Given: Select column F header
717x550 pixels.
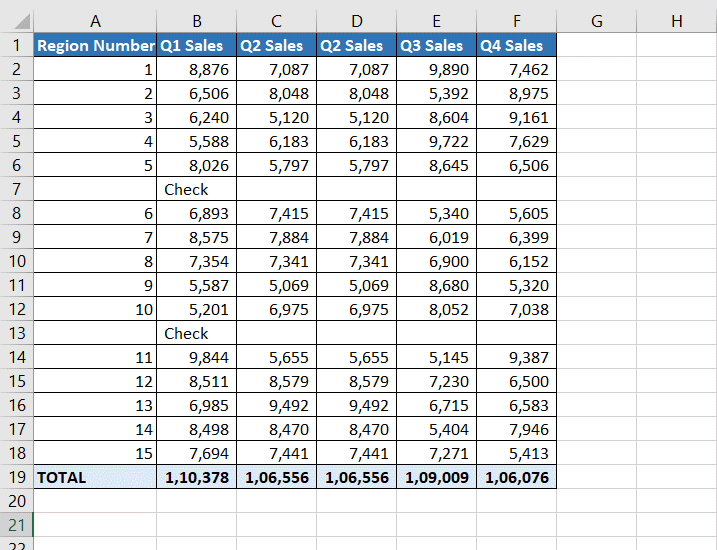Looking at the screenshot, I should [517, 21].
